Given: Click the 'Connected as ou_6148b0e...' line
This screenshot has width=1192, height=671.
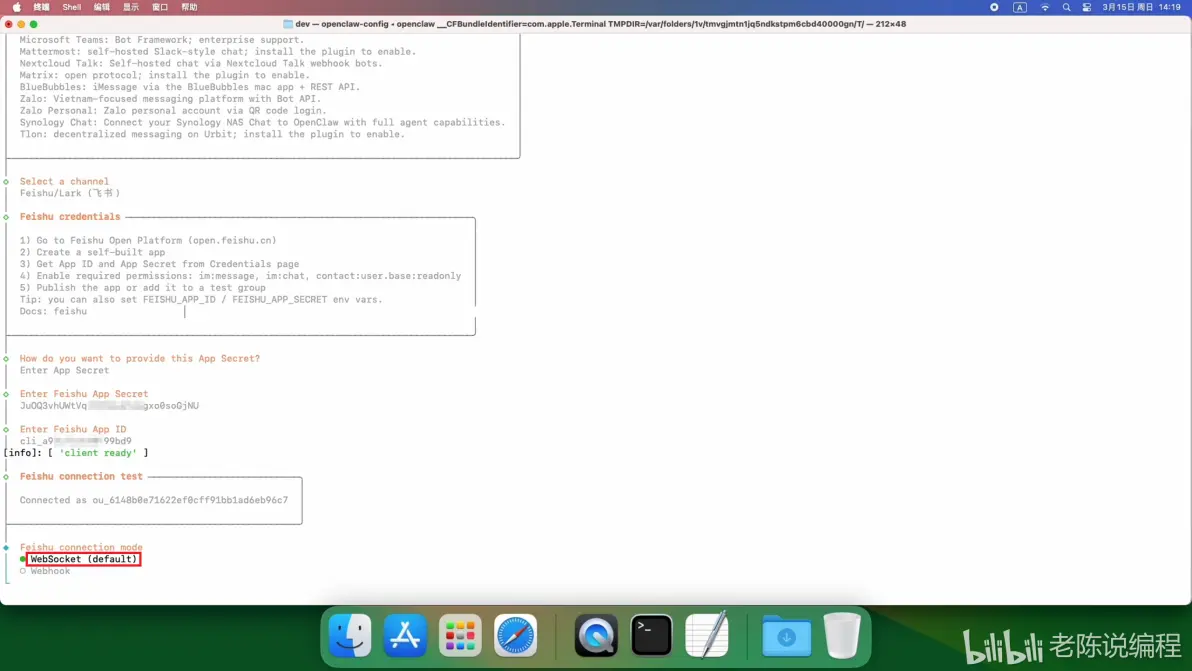Looking at the screenshot, I should [x=154, y=500].
